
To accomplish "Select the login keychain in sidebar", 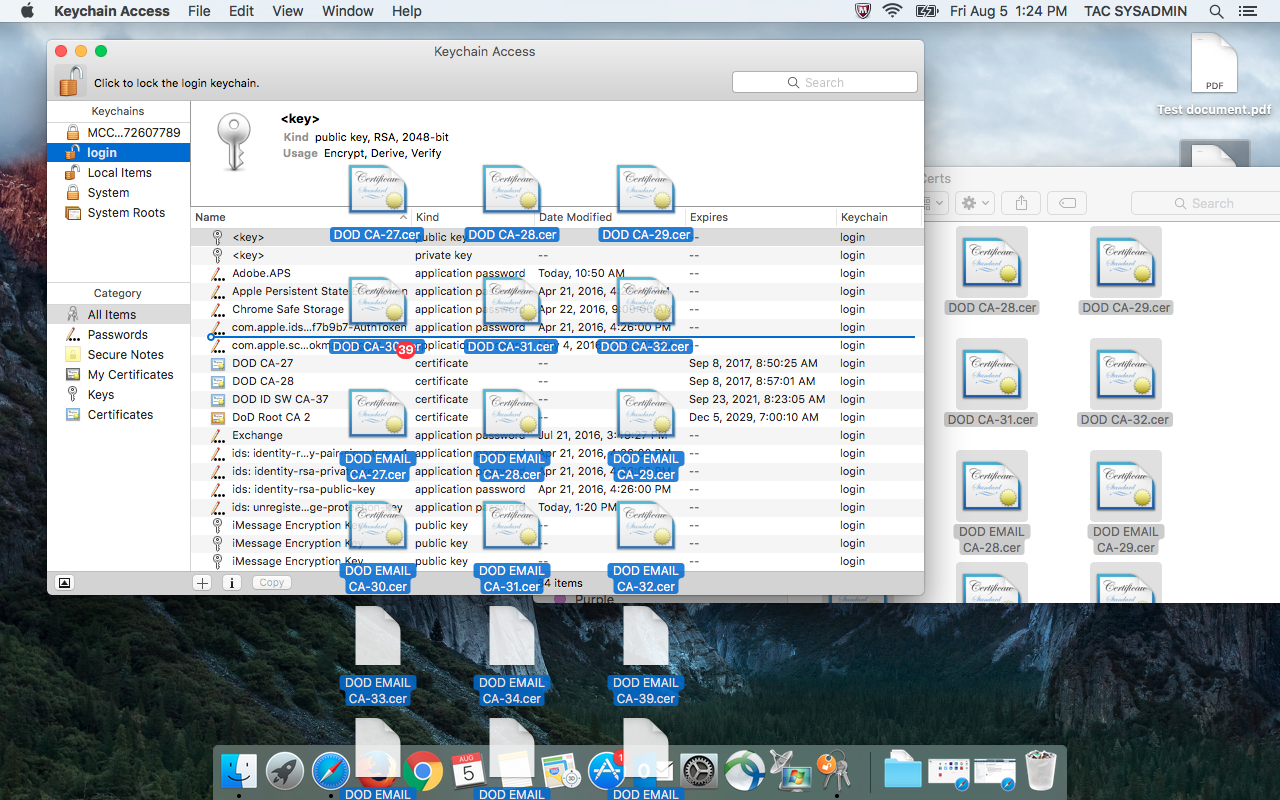I will coord(118,153).
